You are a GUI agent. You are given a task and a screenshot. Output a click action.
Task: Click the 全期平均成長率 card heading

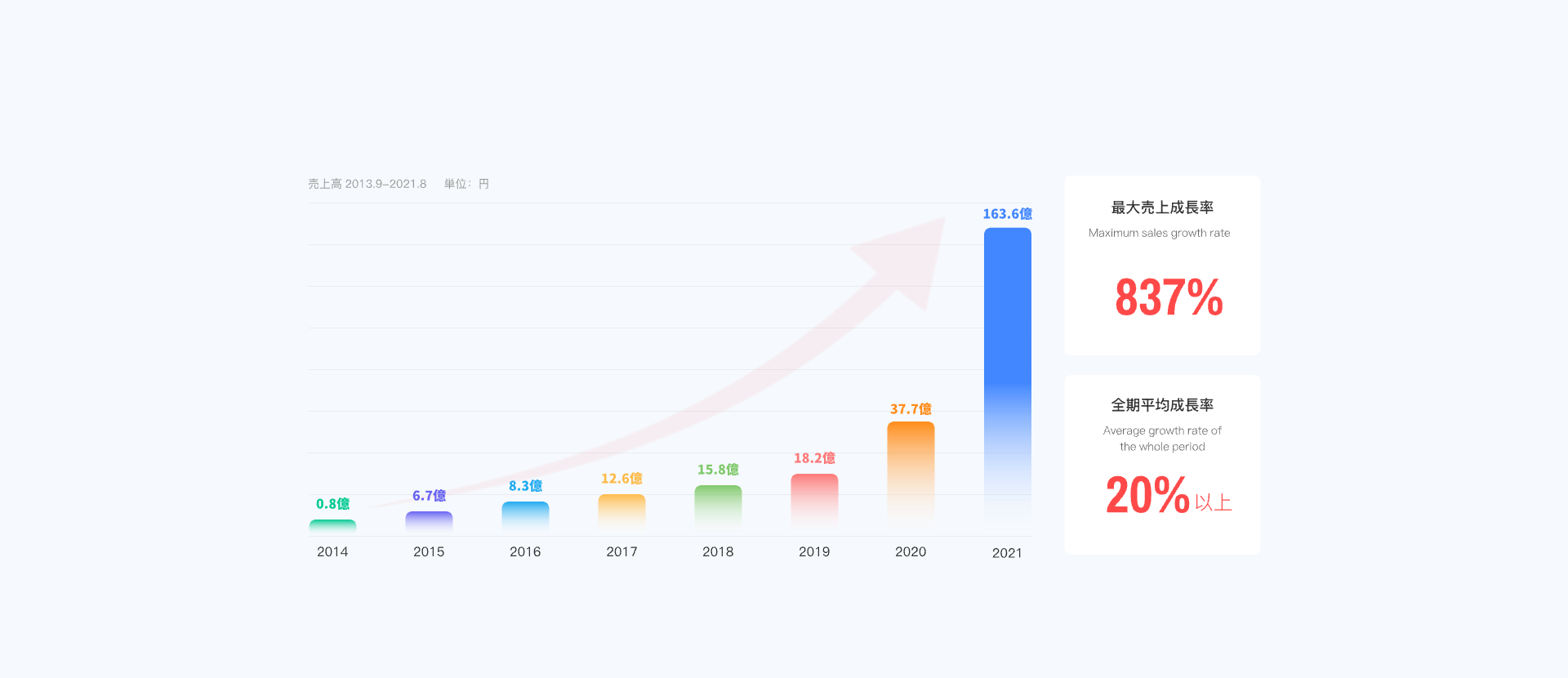[1162, 405]
